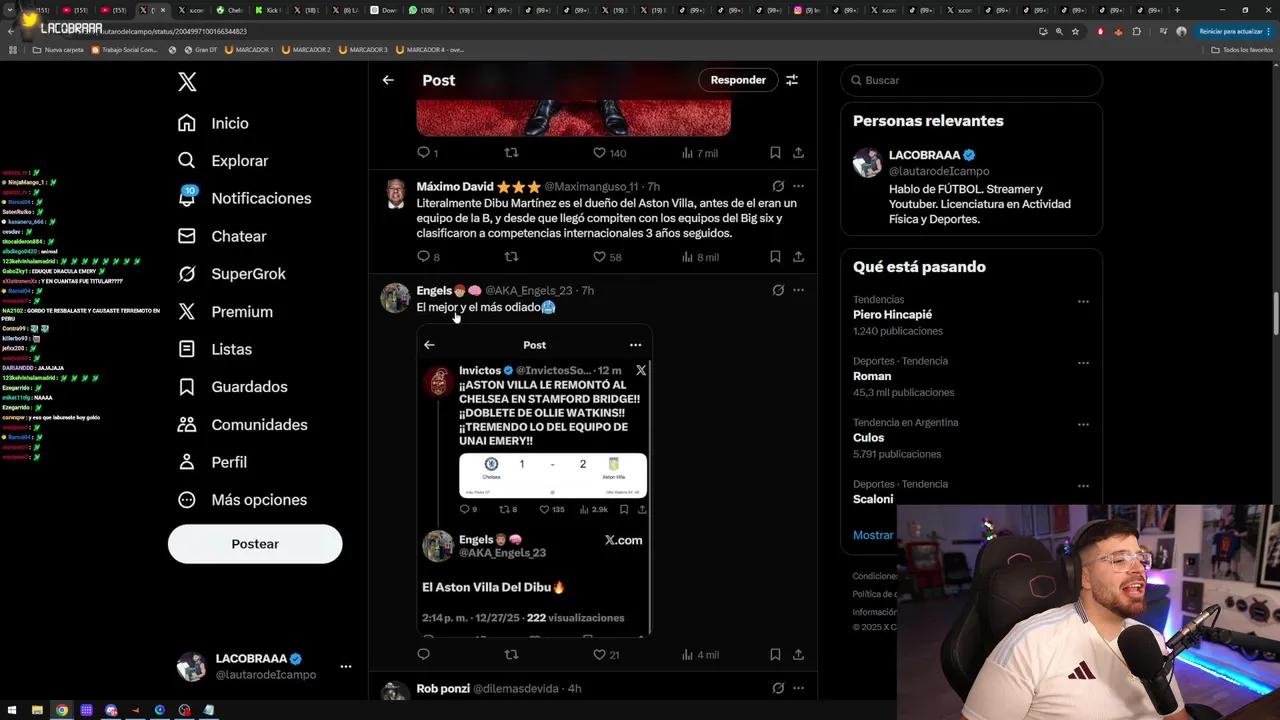Open Grok icon on Máximo David's post

click(x=778, y=186)
